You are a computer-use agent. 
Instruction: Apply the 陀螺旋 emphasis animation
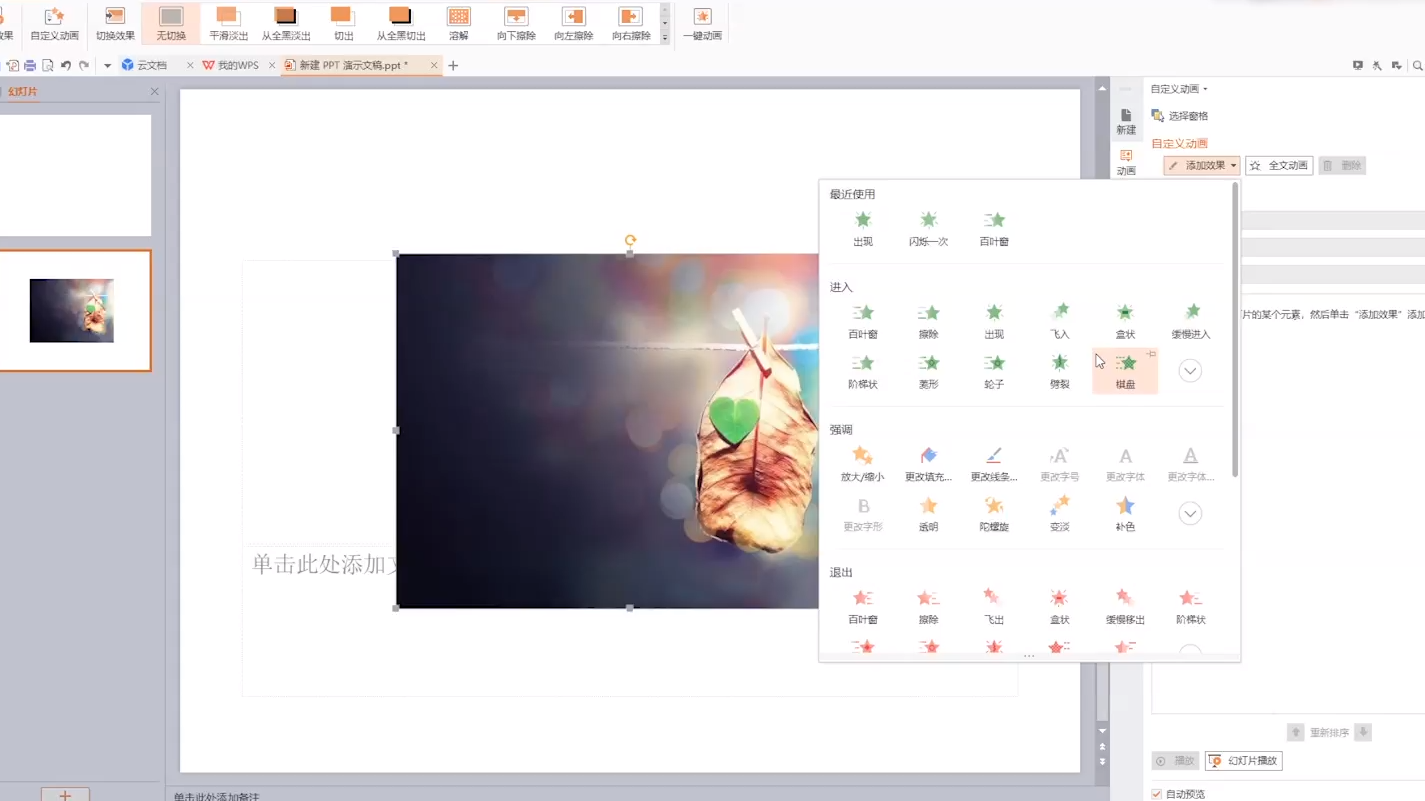[993, 513]
